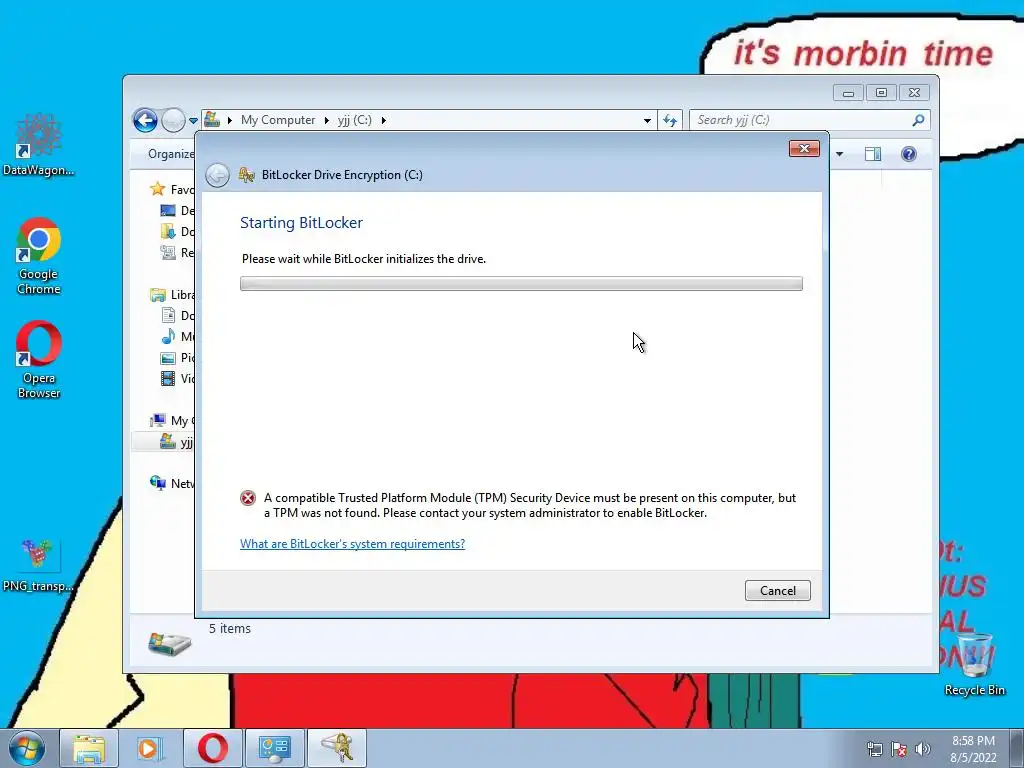Open the Windows Start menu
This screenshot has width=1024, height=768.
(27, 748)
